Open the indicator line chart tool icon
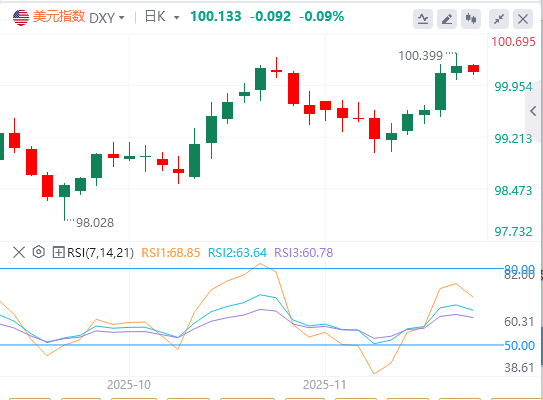543x400 pixels. point(423,19)
